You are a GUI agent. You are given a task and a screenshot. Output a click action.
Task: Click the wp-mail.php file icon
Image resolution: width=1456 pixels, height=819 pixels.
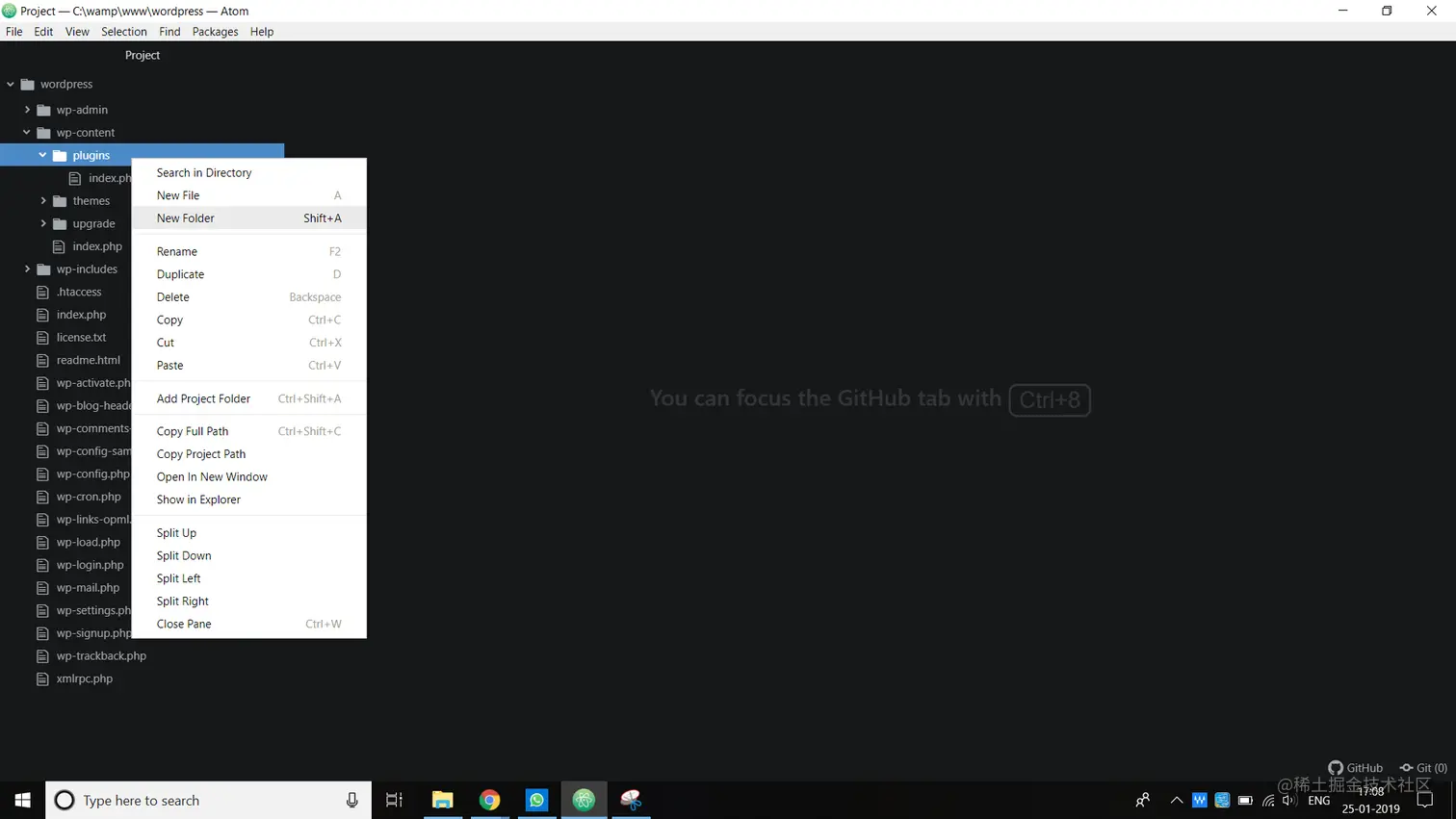point(42,588)
